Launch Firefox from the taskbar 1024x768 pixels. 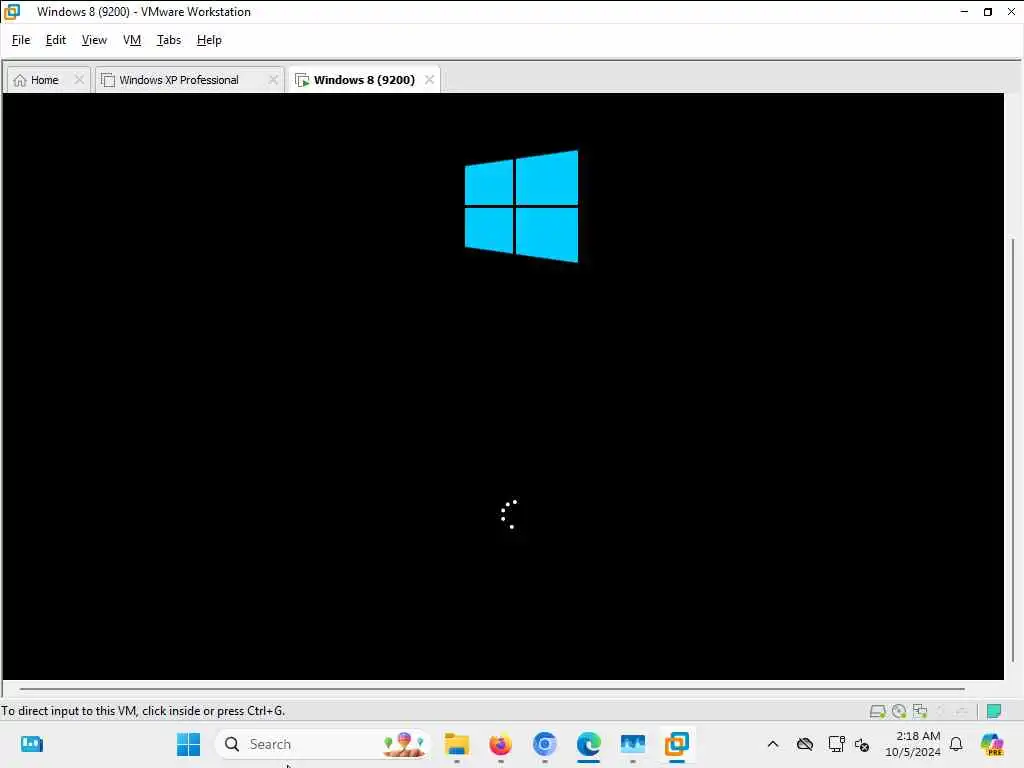point(501,744)
